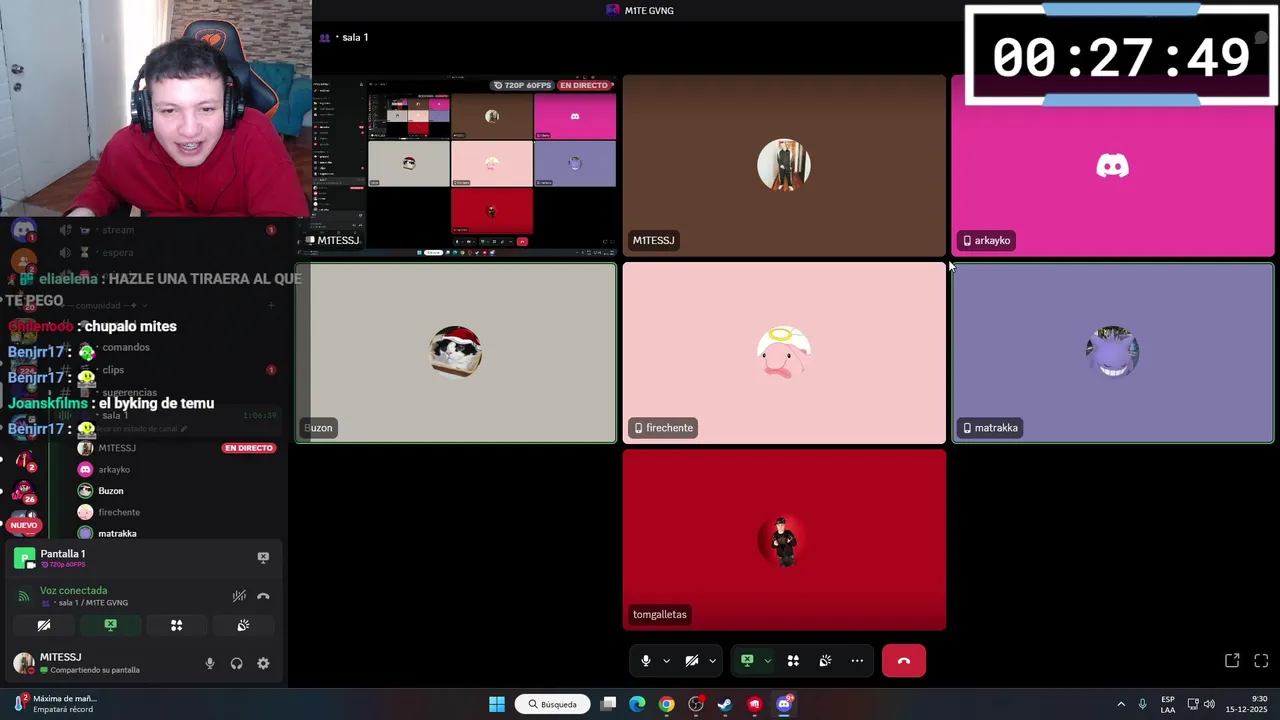Focus M1TESSJ live screen share tile

click(456, 165)
